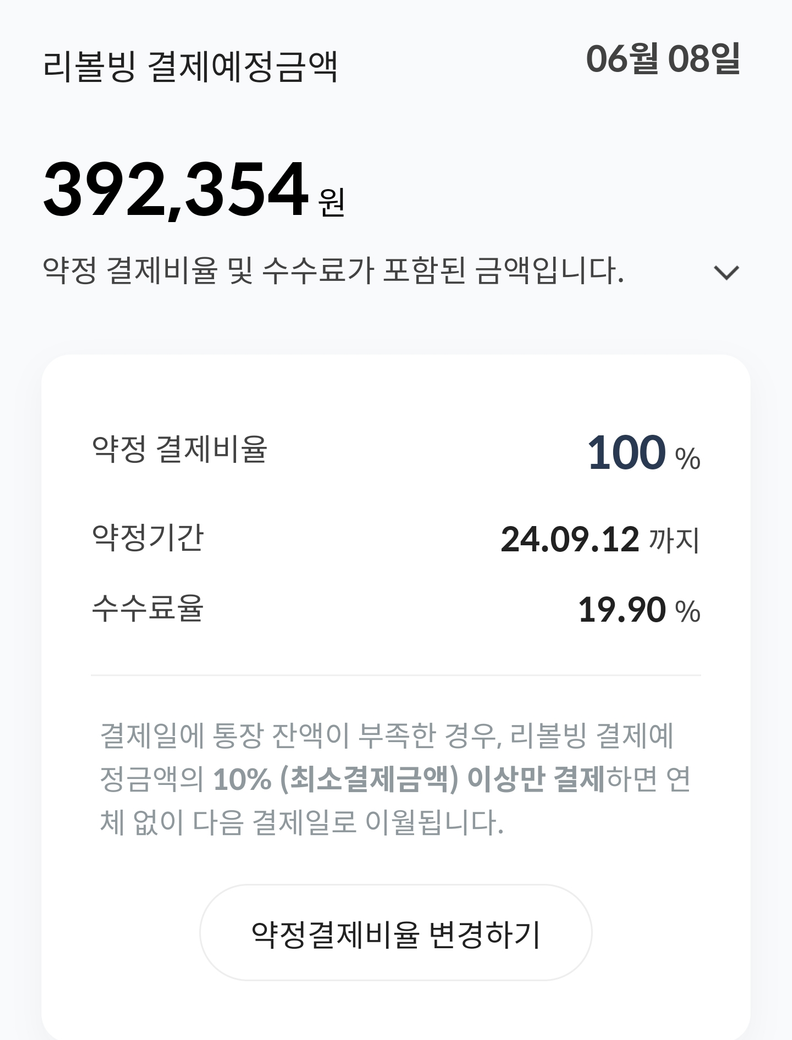Expand the payment amount details chevron

(727, 272)
